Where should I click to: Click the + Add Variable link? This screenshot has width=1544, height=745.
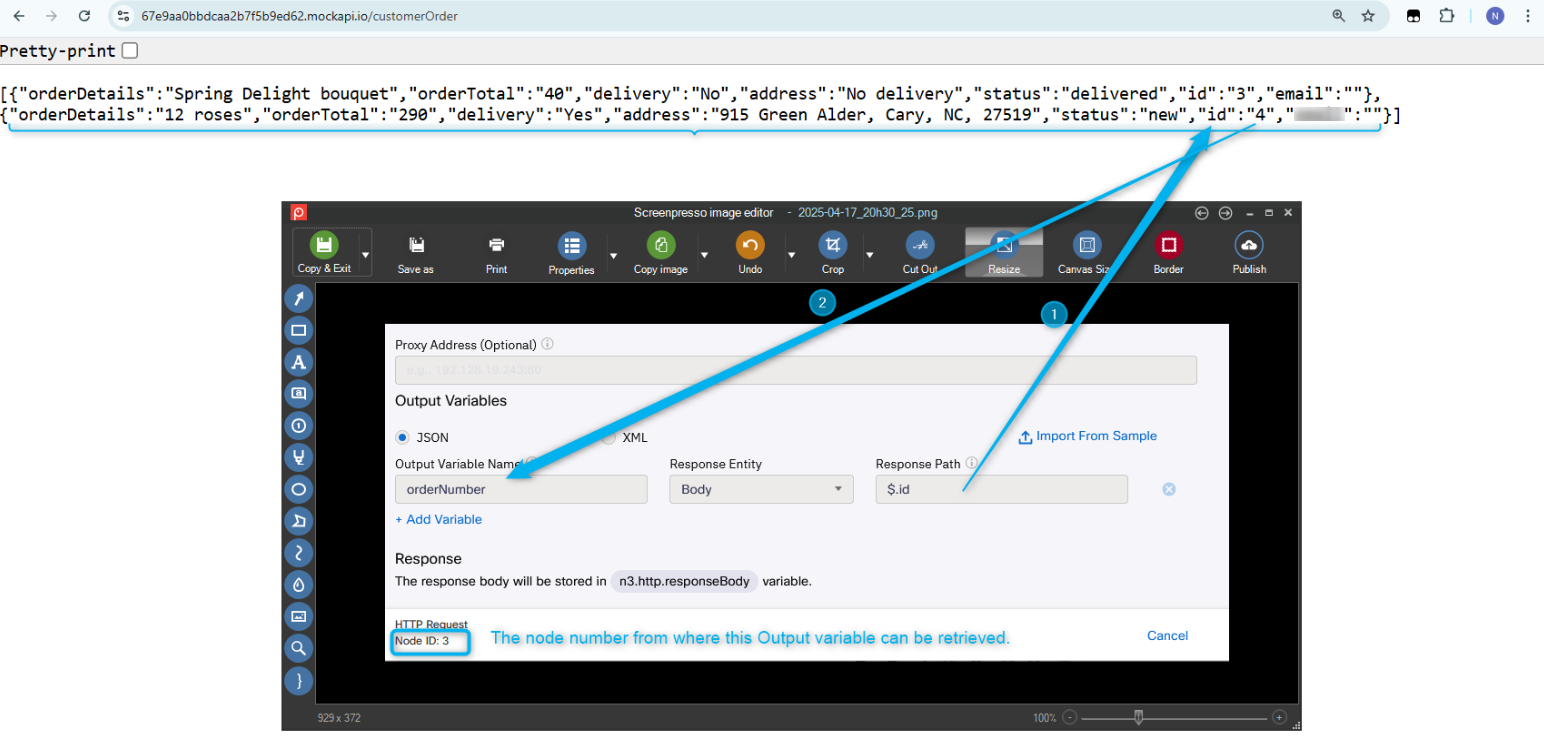[438, 519]
